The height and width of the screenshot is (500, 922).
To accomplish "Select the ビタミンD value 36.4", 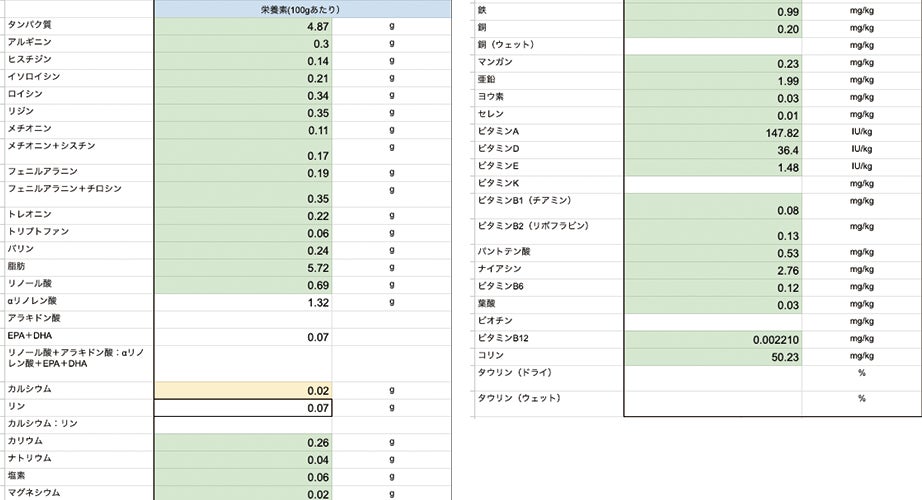I will 714,150.
